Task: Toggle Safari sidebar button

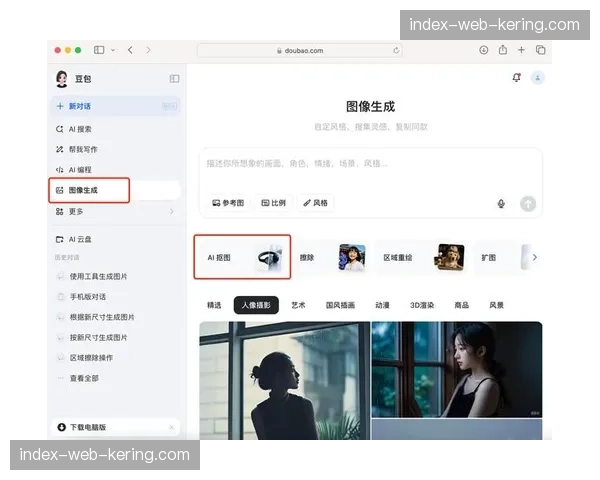Action: (99, 50)
